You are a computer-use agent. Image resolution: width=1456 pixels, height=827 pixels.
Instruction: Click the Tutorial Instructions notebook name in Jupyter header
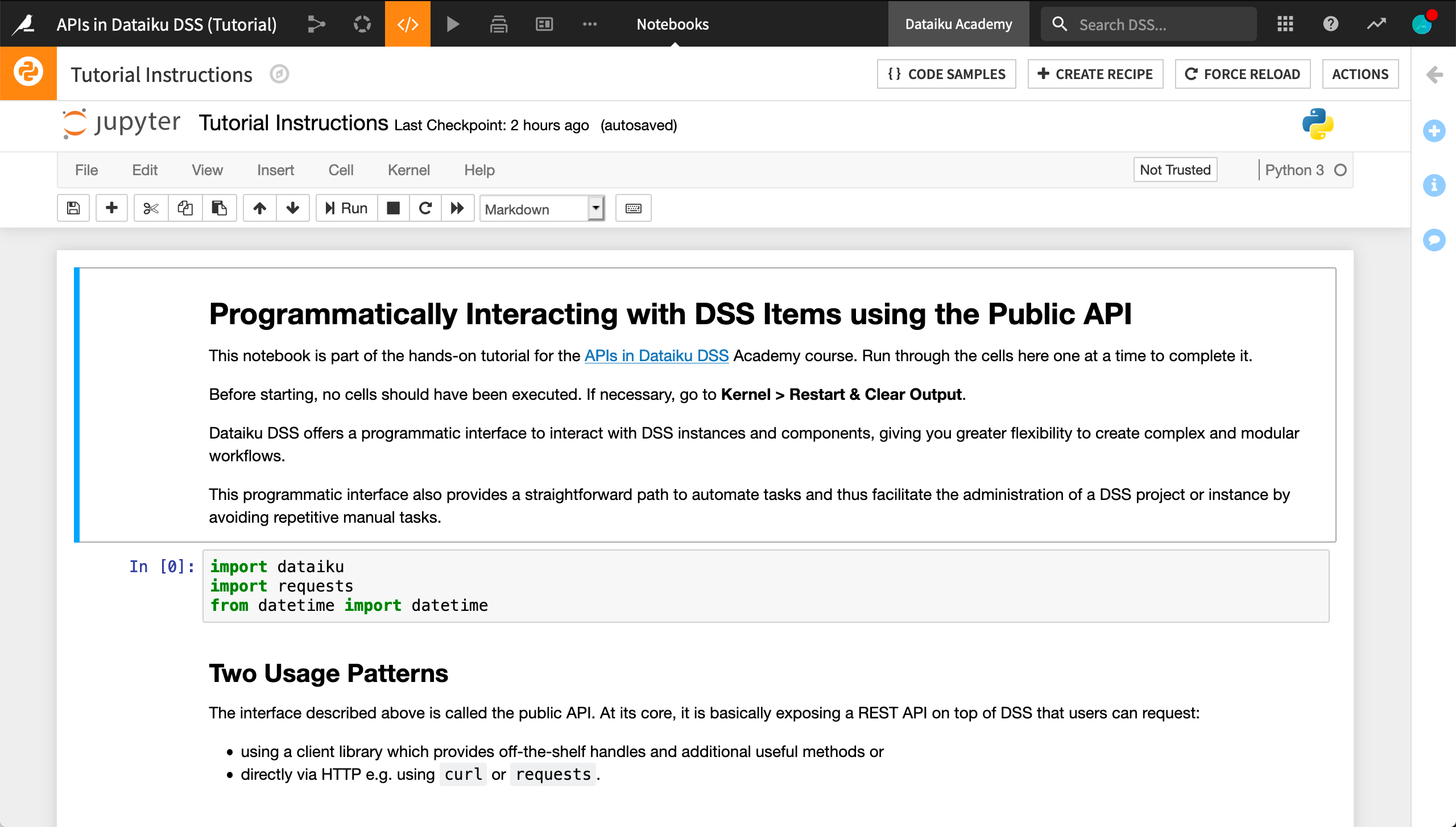(x=293, y=123)
